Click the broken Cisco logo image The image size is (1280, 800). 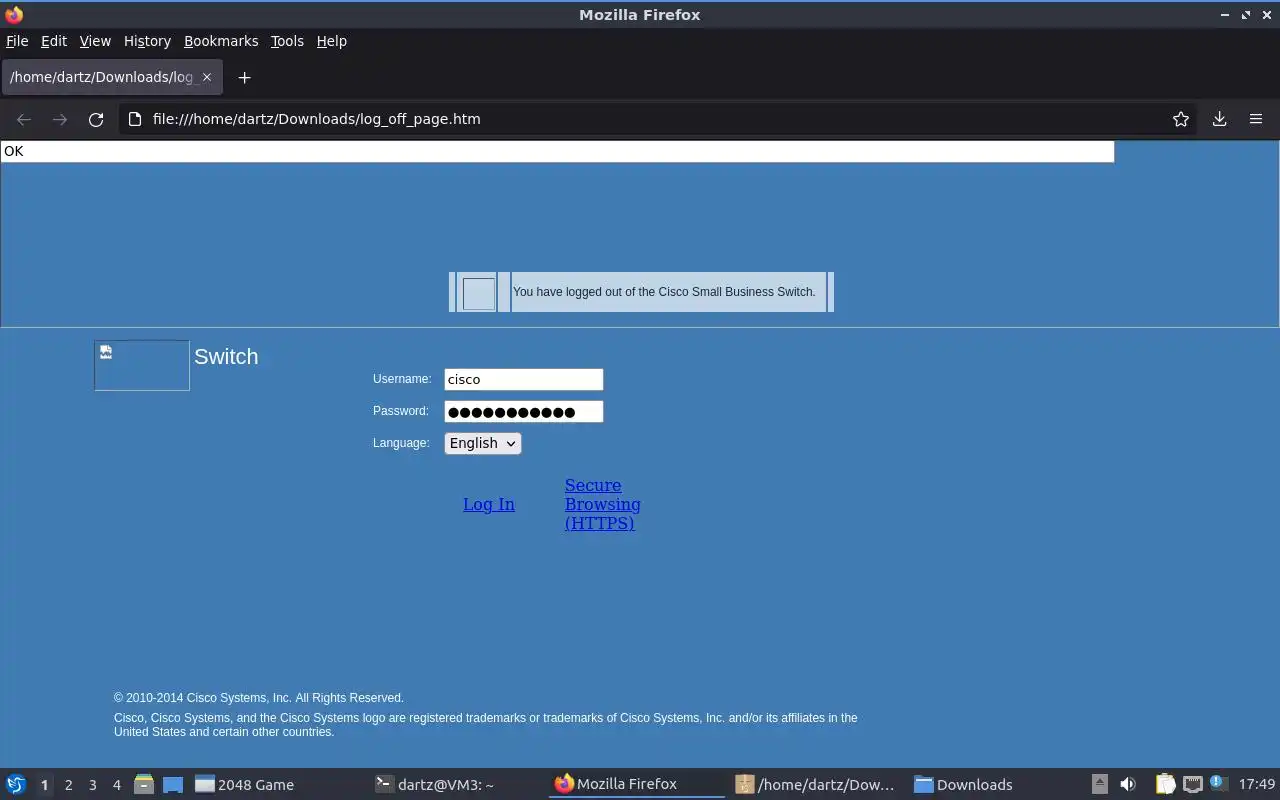[142, 365]
